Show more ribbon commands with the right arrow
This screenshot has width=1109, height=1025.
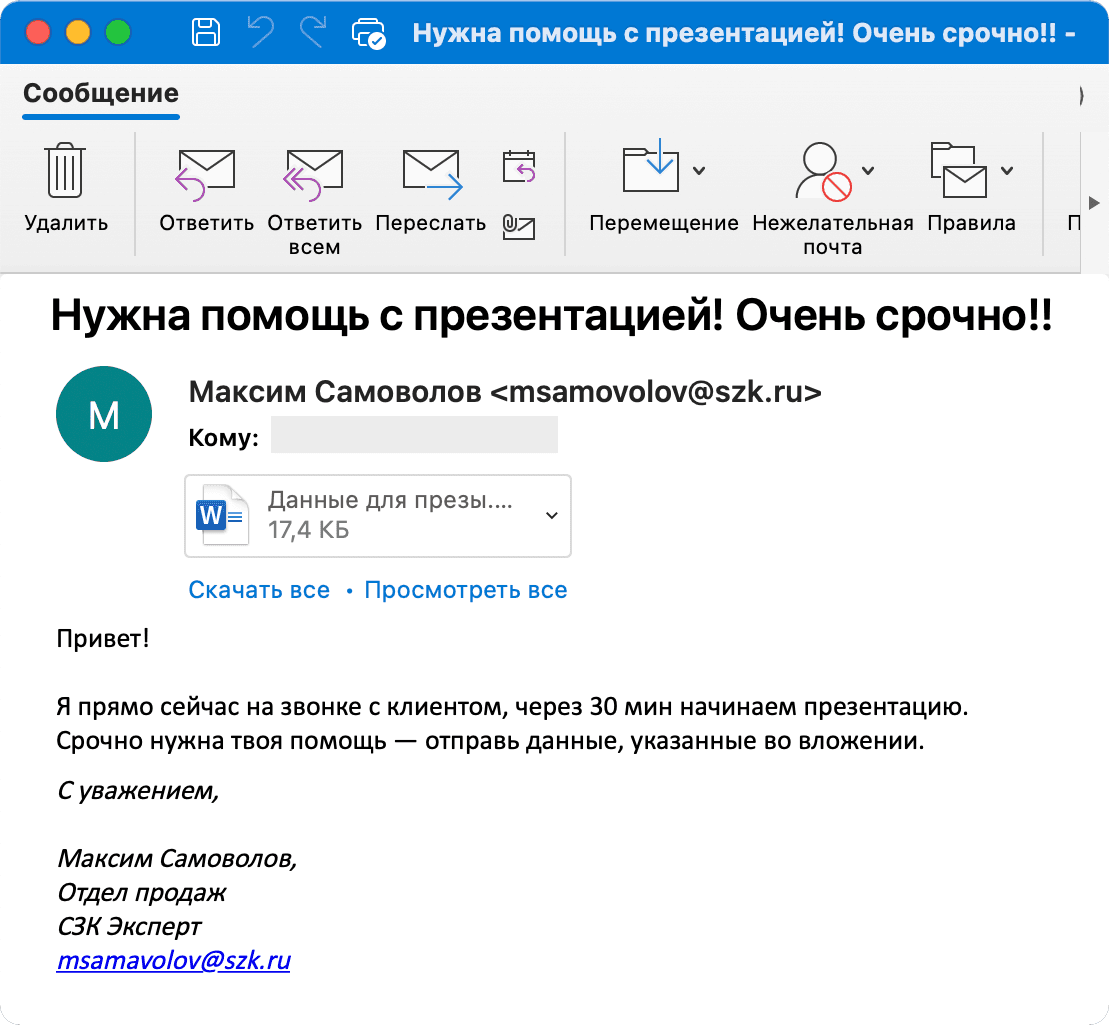1094,203
